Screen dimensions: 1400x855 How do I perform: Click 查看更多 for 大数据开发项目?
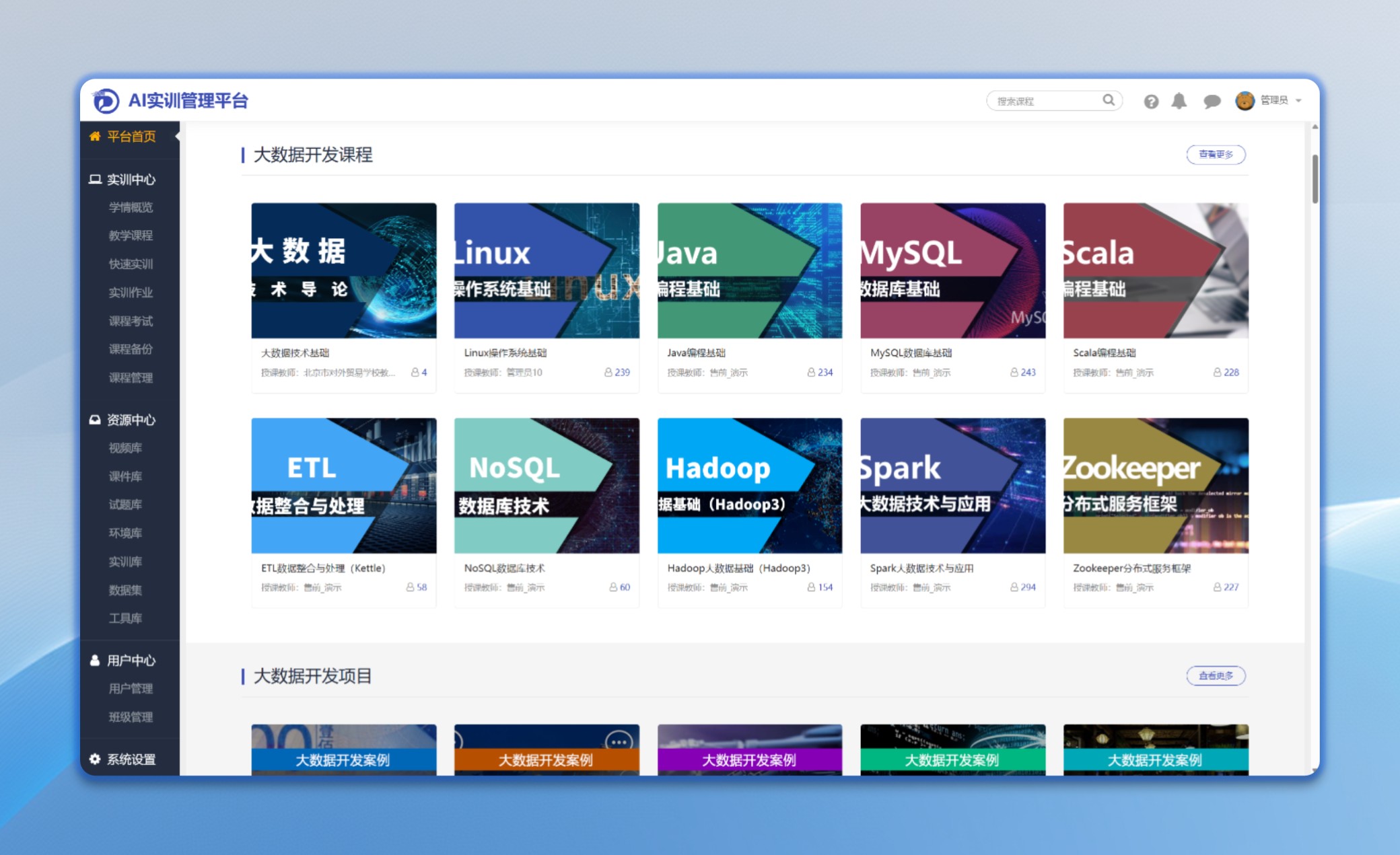point(1215,675)
